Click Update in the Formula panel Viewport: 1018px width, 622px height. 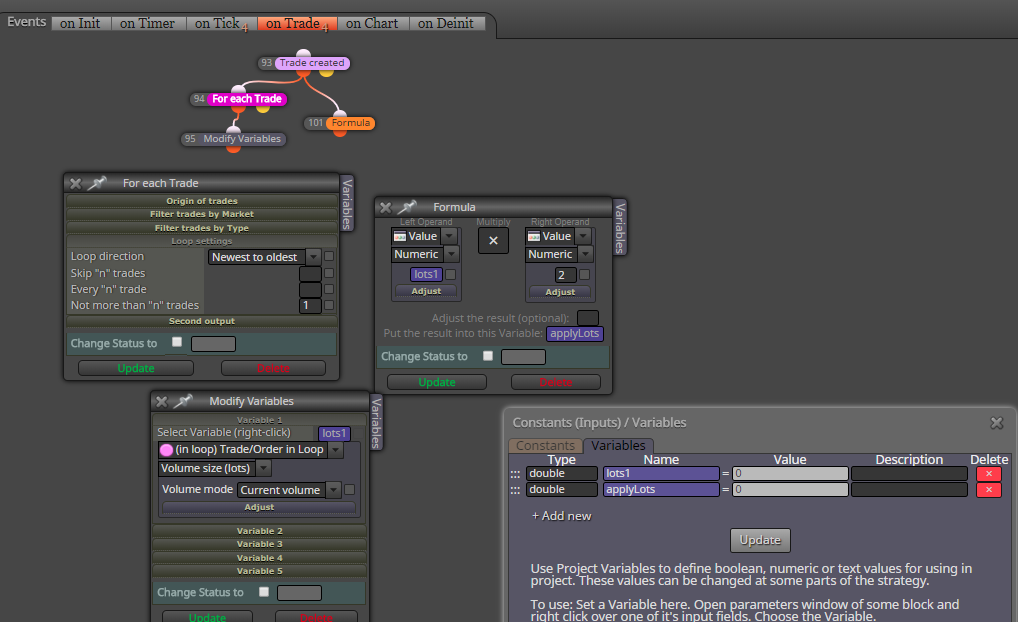[437, 382]
